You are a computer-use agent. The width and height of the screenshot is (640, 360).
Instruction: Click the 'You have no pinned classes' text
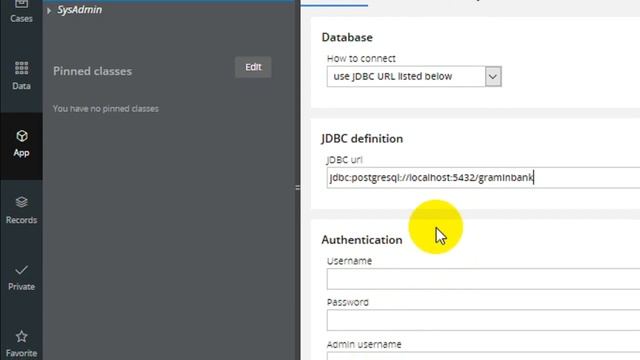pos(106,109)
